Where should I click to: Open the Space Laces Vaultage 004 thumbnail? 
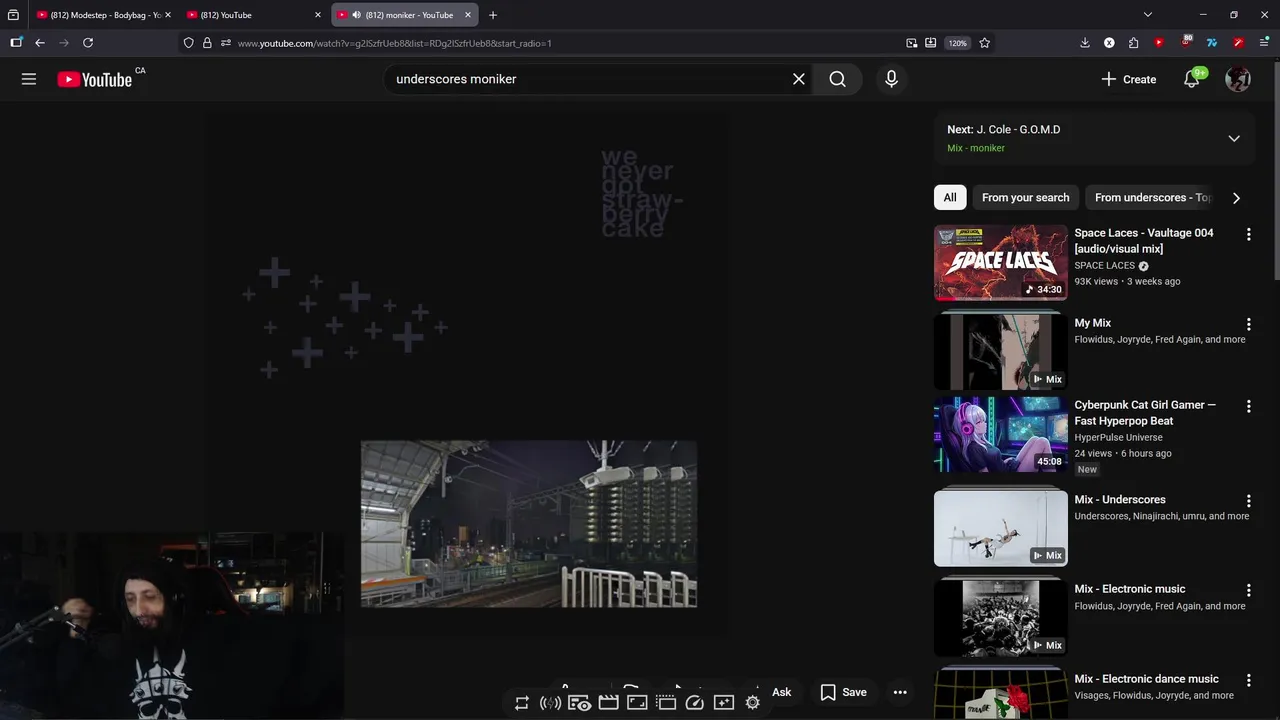[x=1000, y=262]
